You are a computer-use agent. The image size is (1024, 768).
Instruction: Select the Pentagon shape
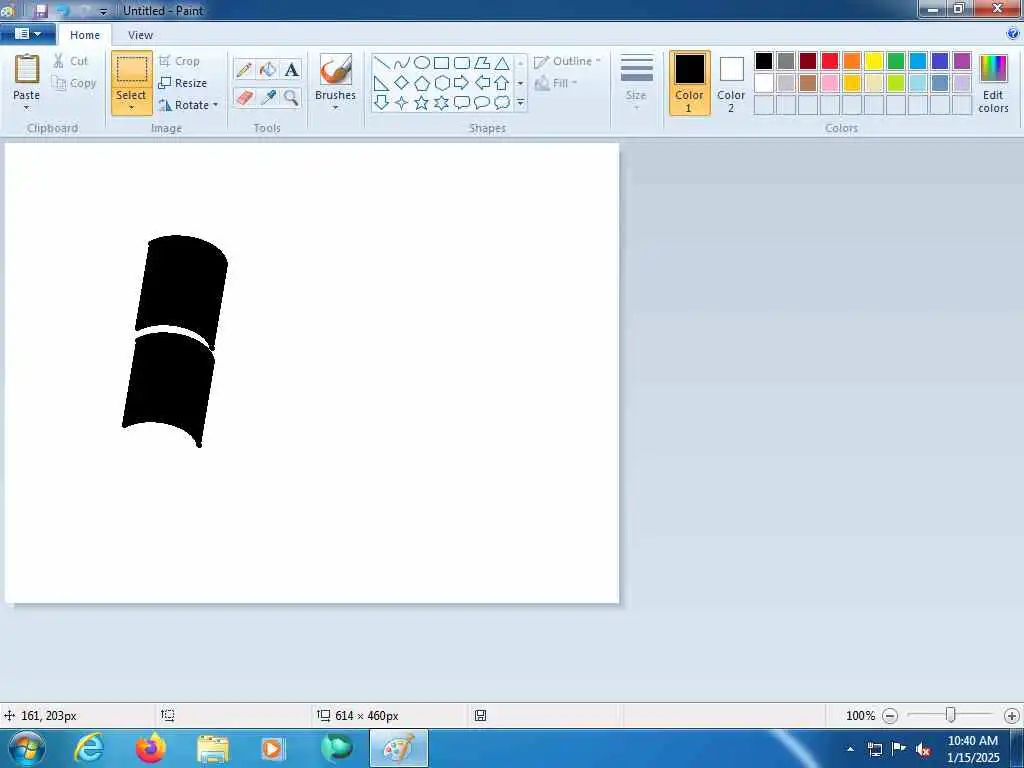pos(422,83)
